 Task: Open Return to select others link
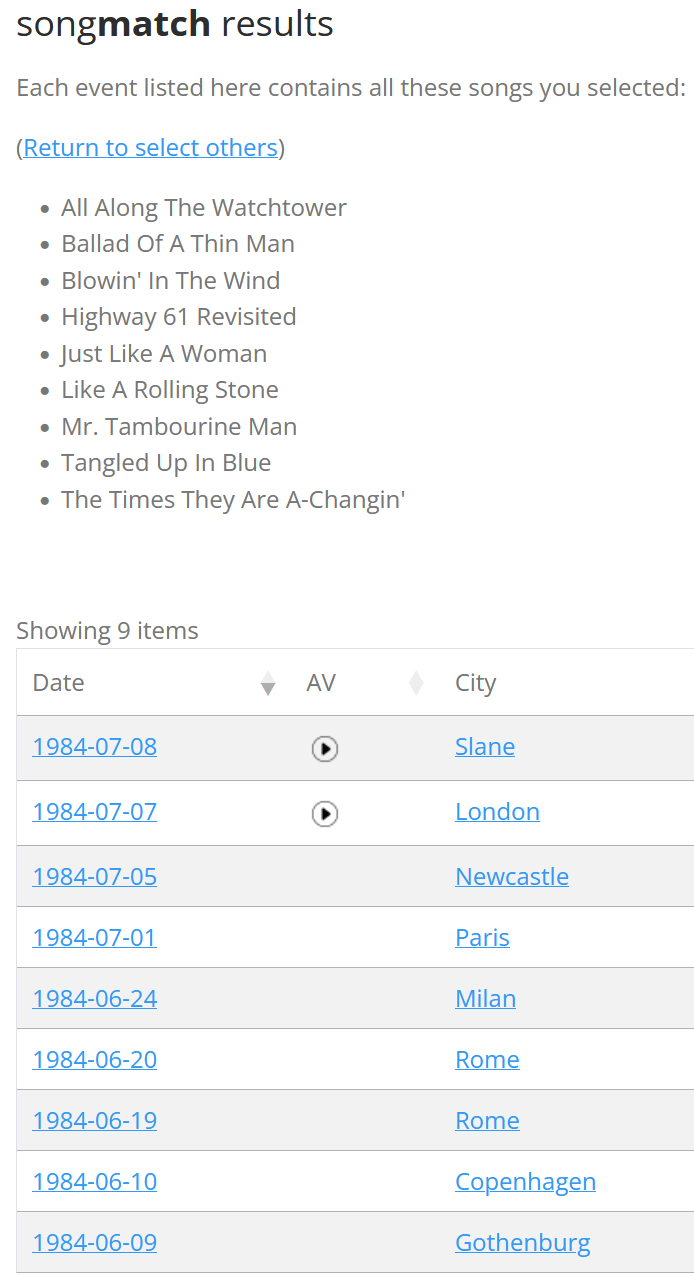(x=151, y=148)
